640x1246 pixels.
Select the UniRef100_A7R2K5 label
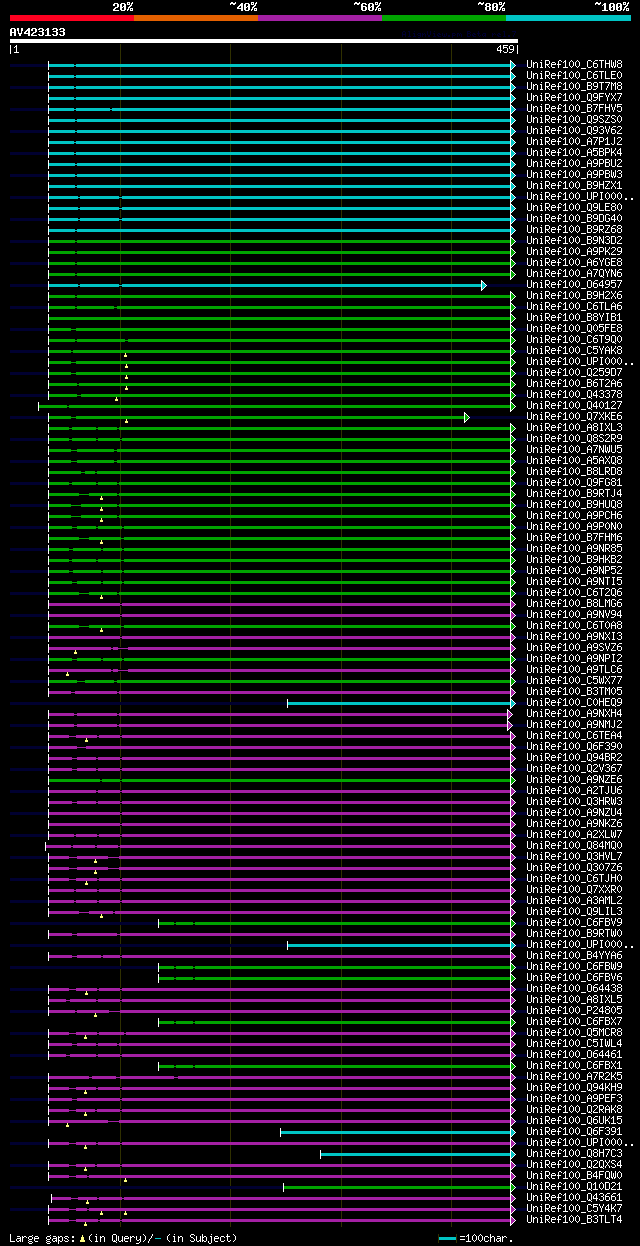(574, 1076)
